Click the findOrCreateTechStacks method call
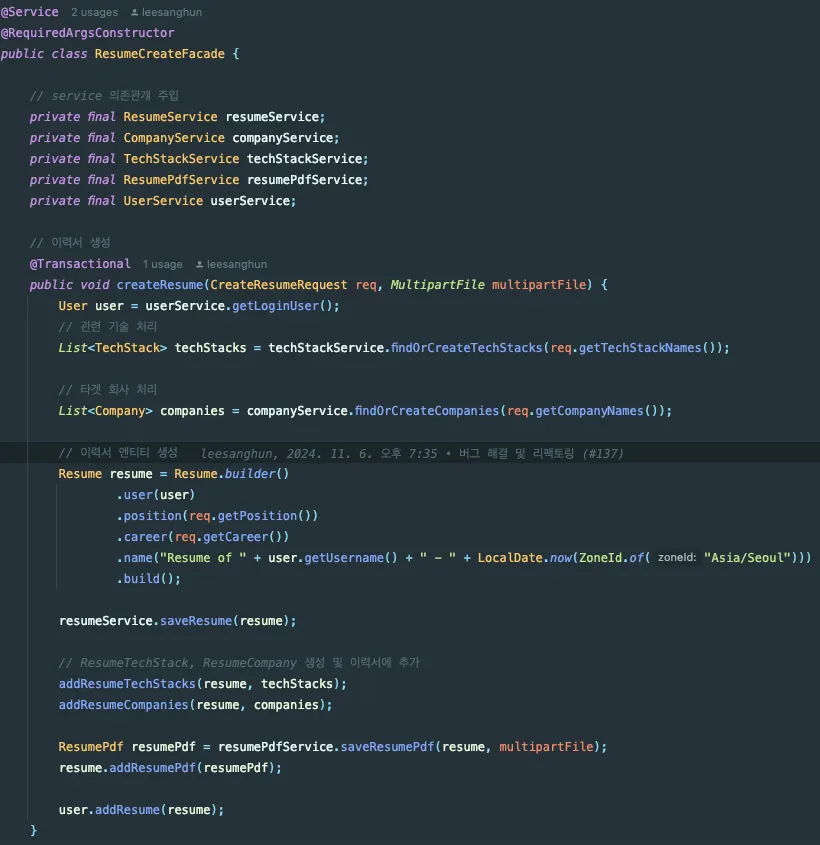The image size is (820, 845). coord(466,348)
